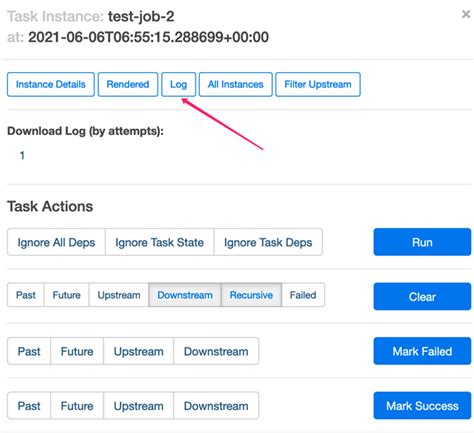
Task: Enable Failed option for Clear
Action: click(x=303, y=295)
